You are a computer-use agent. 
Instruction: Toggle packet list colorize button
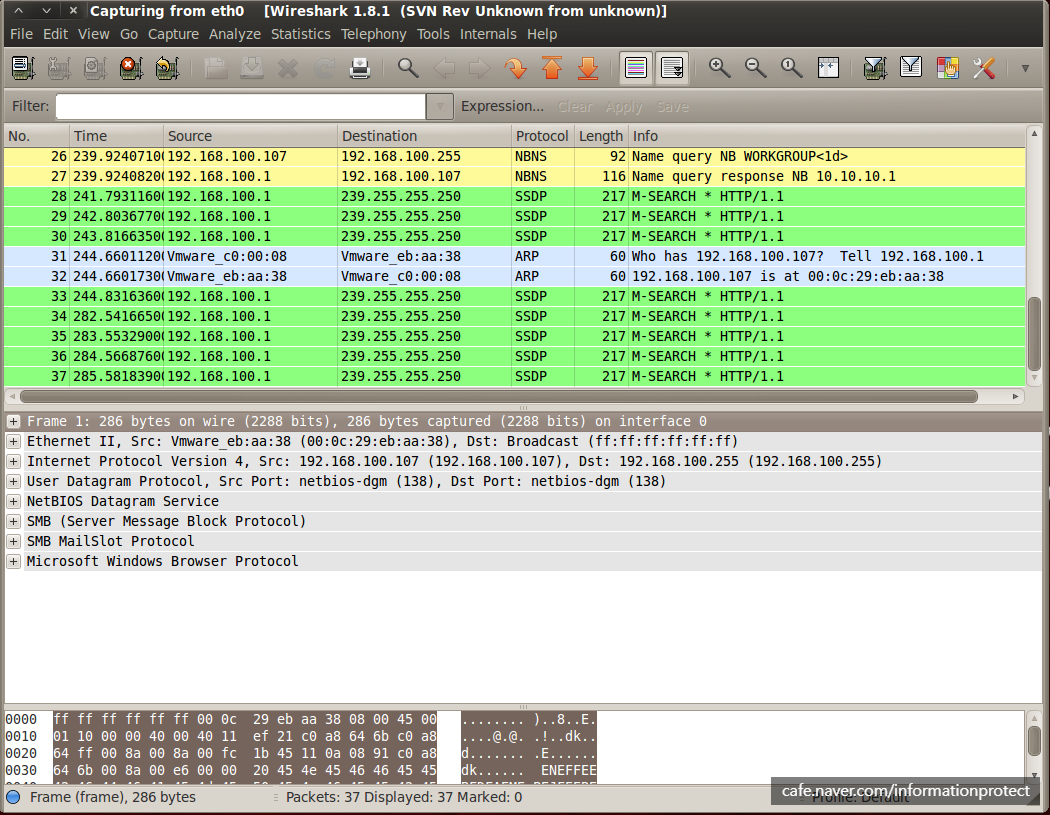click(635, 68)
